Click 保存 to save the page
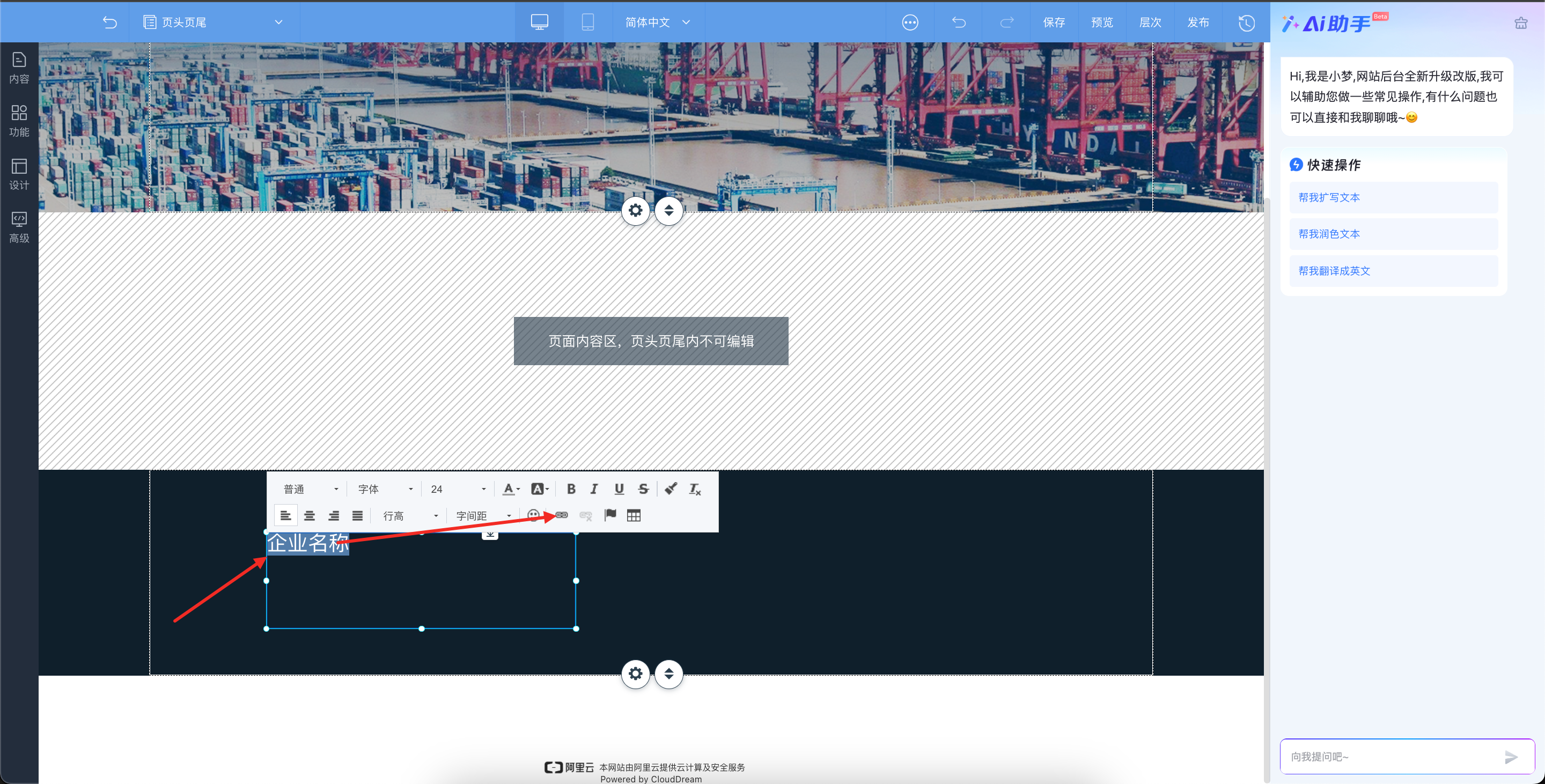This screenshot has width=1545, height=784. tap(1054, 22)
